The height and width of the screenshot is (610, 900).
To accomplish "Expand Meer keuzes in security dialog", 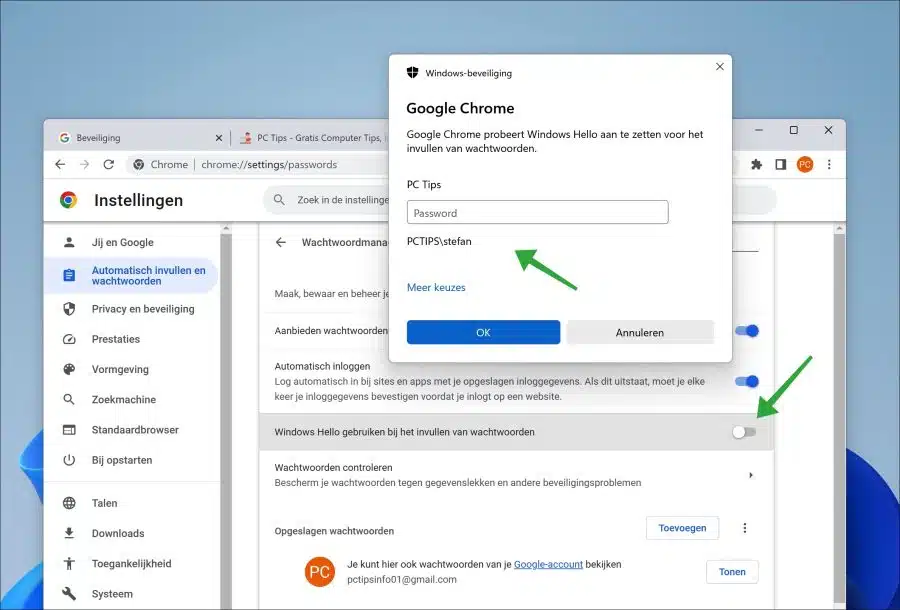I will (436, 287).
